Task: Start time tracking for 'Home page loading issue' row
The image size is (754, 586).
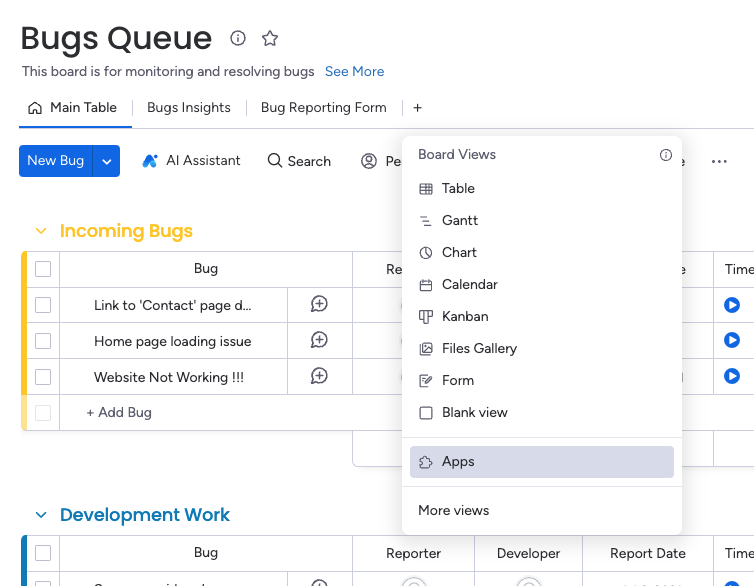Action: (732, 340)
